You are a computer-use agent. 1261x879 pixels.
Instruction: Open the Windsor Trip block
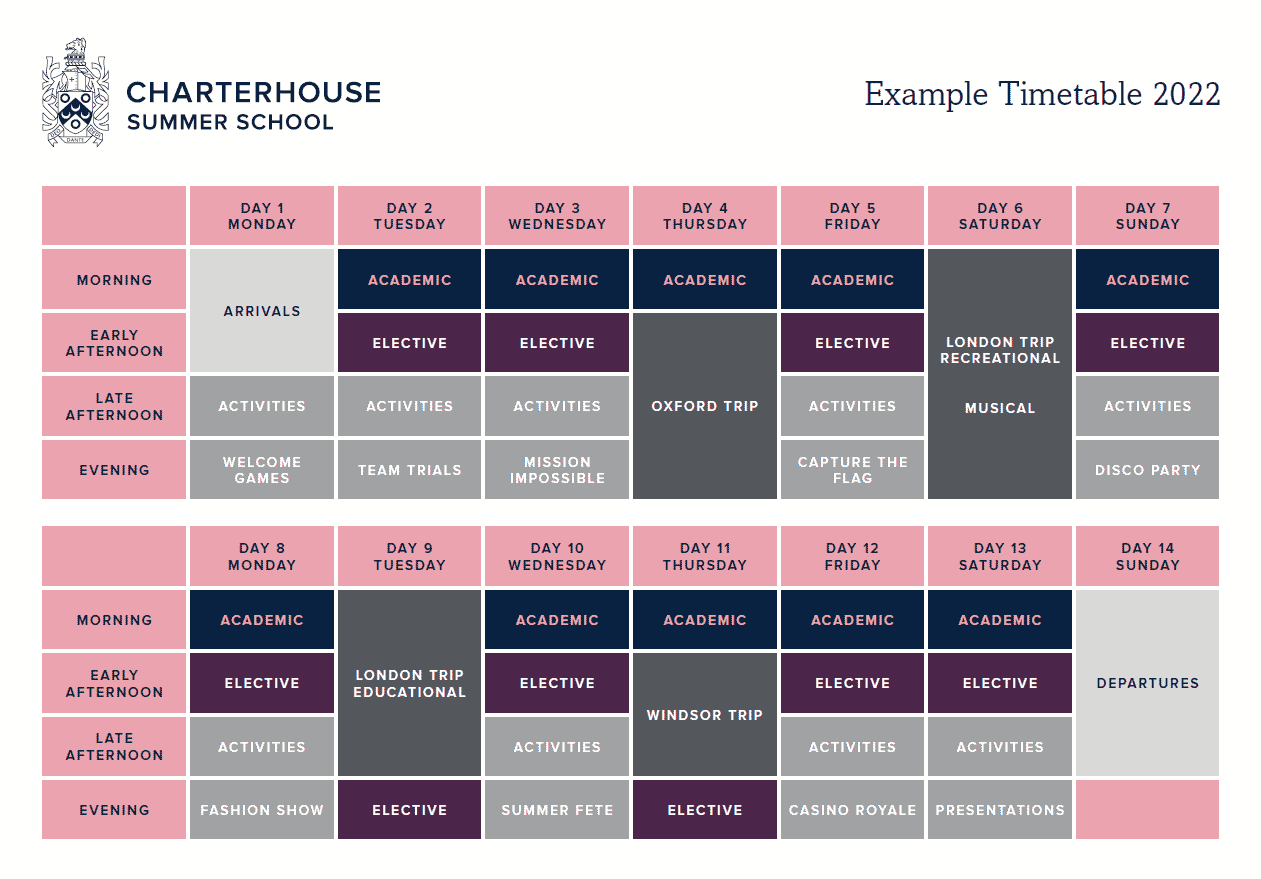705,715
